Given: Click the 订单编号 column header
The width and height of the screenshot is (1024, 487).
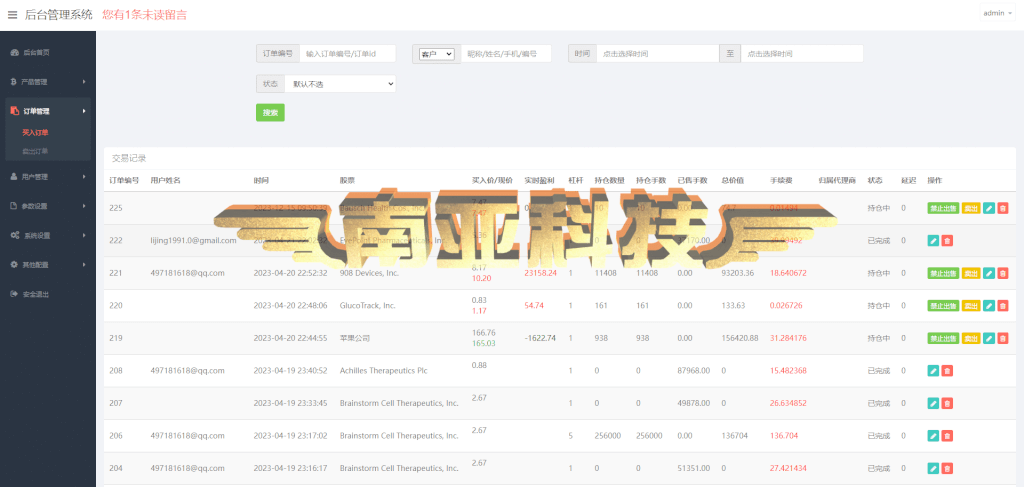Looking at the screenshot, I should click(124, 180).
